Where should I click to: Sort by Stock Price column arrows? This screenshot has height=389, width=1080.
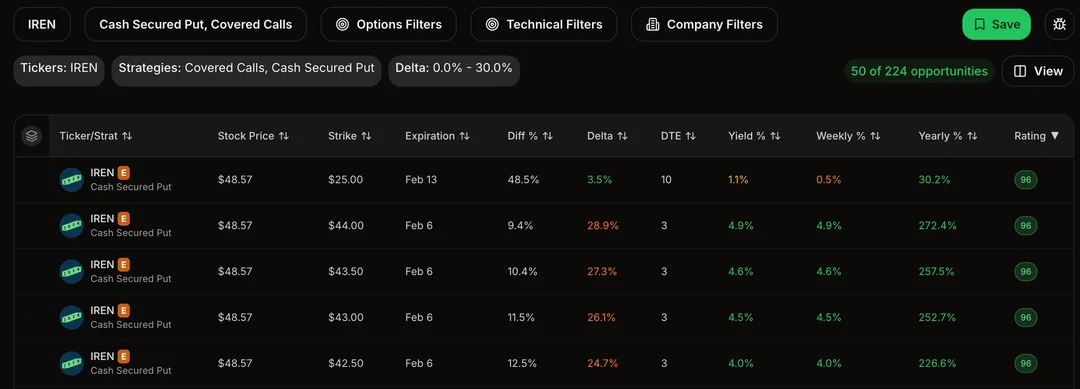point(284,136)
